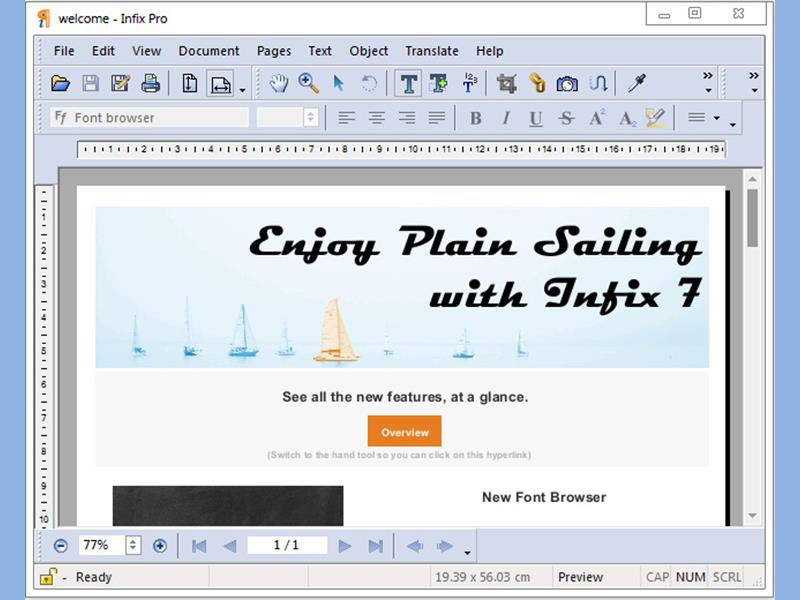Select the Crop tool
The image size is (800, 600).
pos(507,83)
